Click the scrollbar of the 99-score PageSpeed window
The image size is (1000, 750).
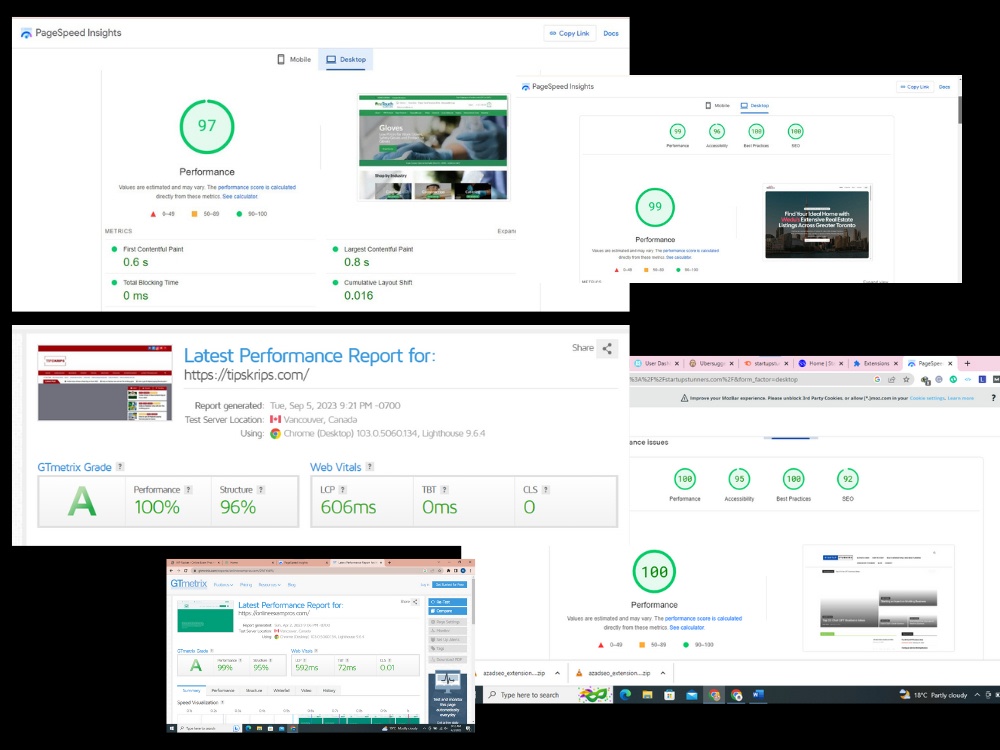point(959,110)
